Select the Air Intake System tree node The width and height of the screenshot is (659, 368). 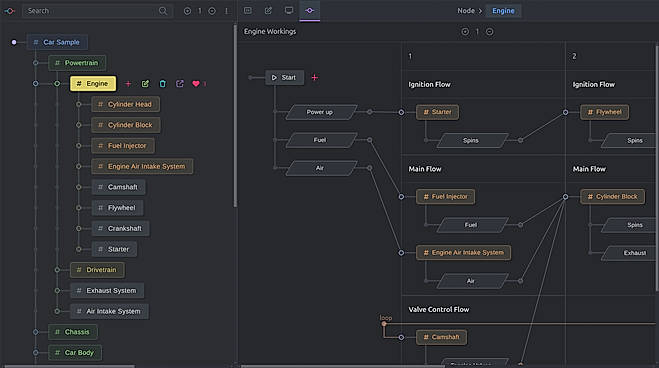(x=109, y=311)
